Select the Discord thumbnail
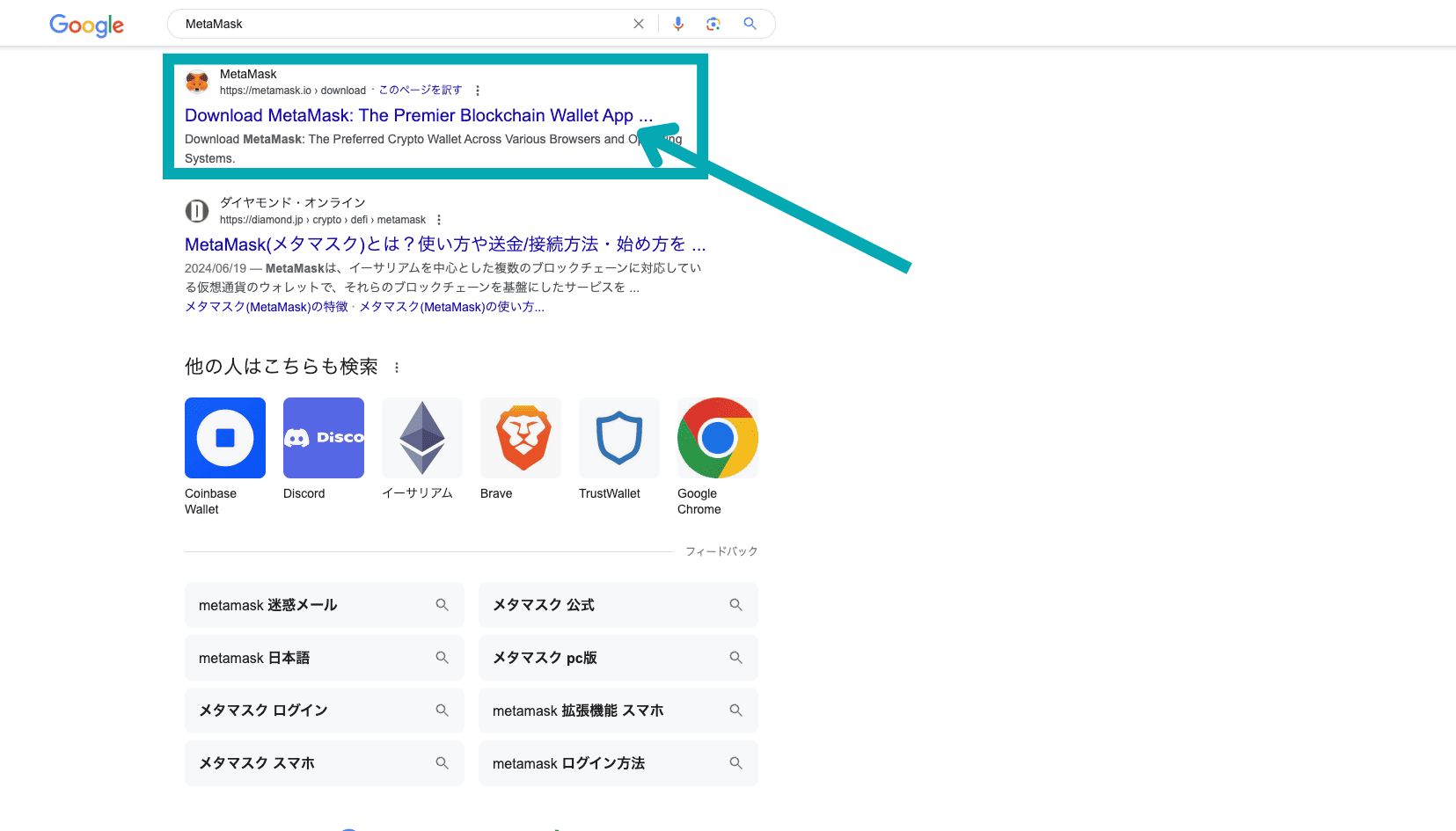The width and height of the screenshot is (1456, 831). tap(324, 438)
